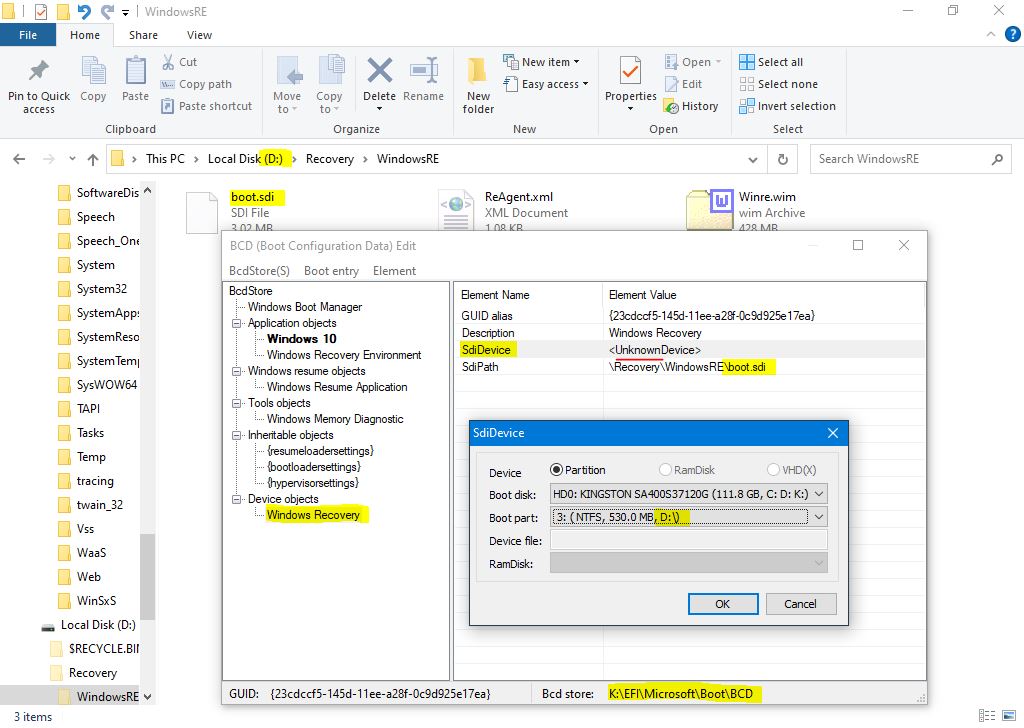Create a New folder from ribbon
1024x728 pixels.
click(478, 73)
